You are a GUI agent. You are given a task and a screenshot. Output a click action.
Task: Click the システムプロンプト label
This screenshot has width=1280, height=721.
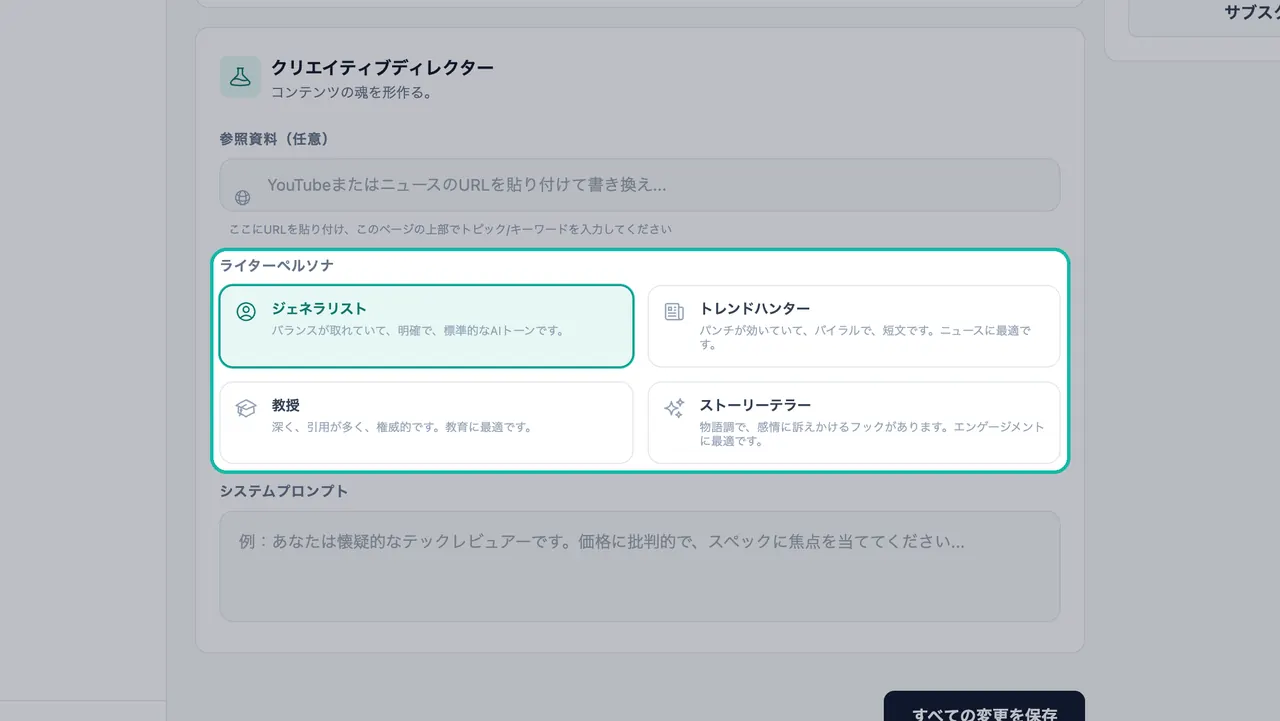coord(284,491)
